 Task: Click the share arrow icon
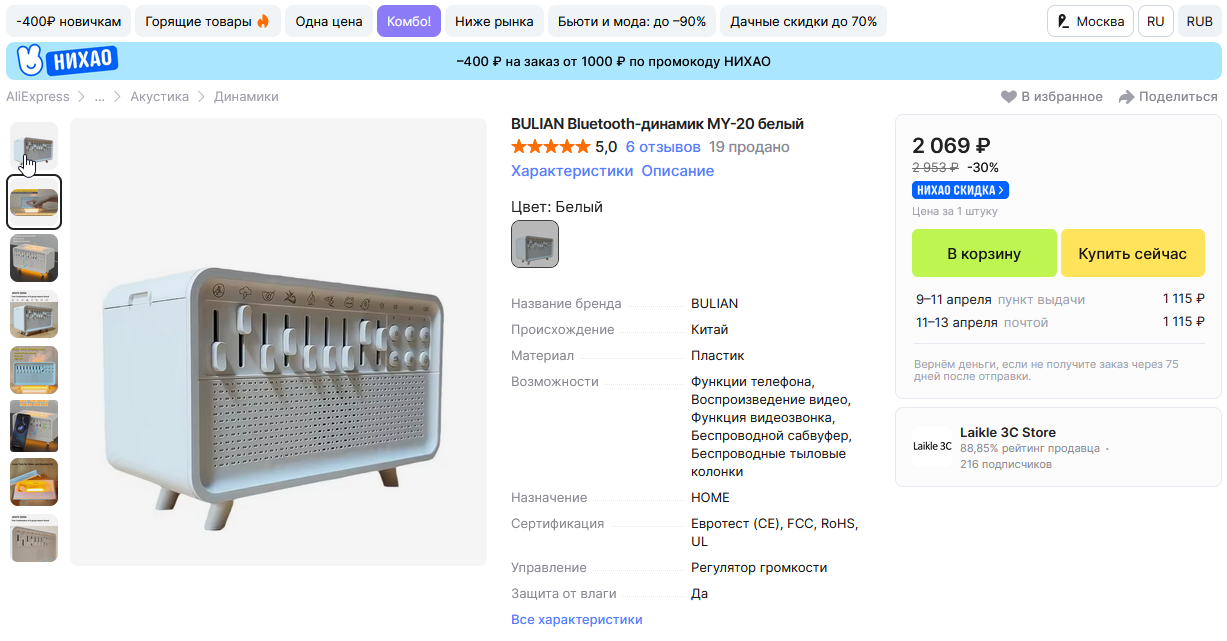(1126, 97)
